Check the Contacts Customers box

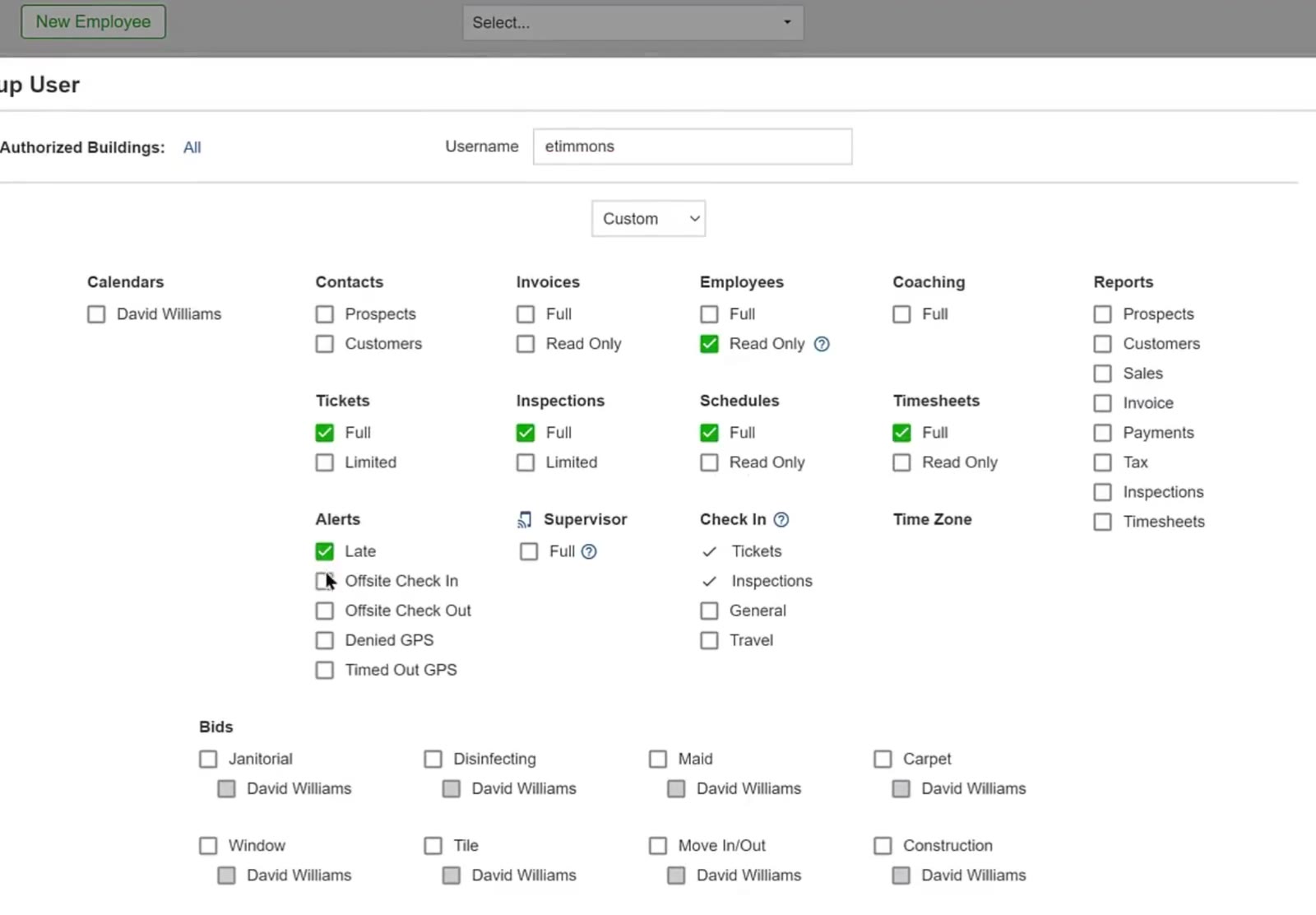point(325,344)
